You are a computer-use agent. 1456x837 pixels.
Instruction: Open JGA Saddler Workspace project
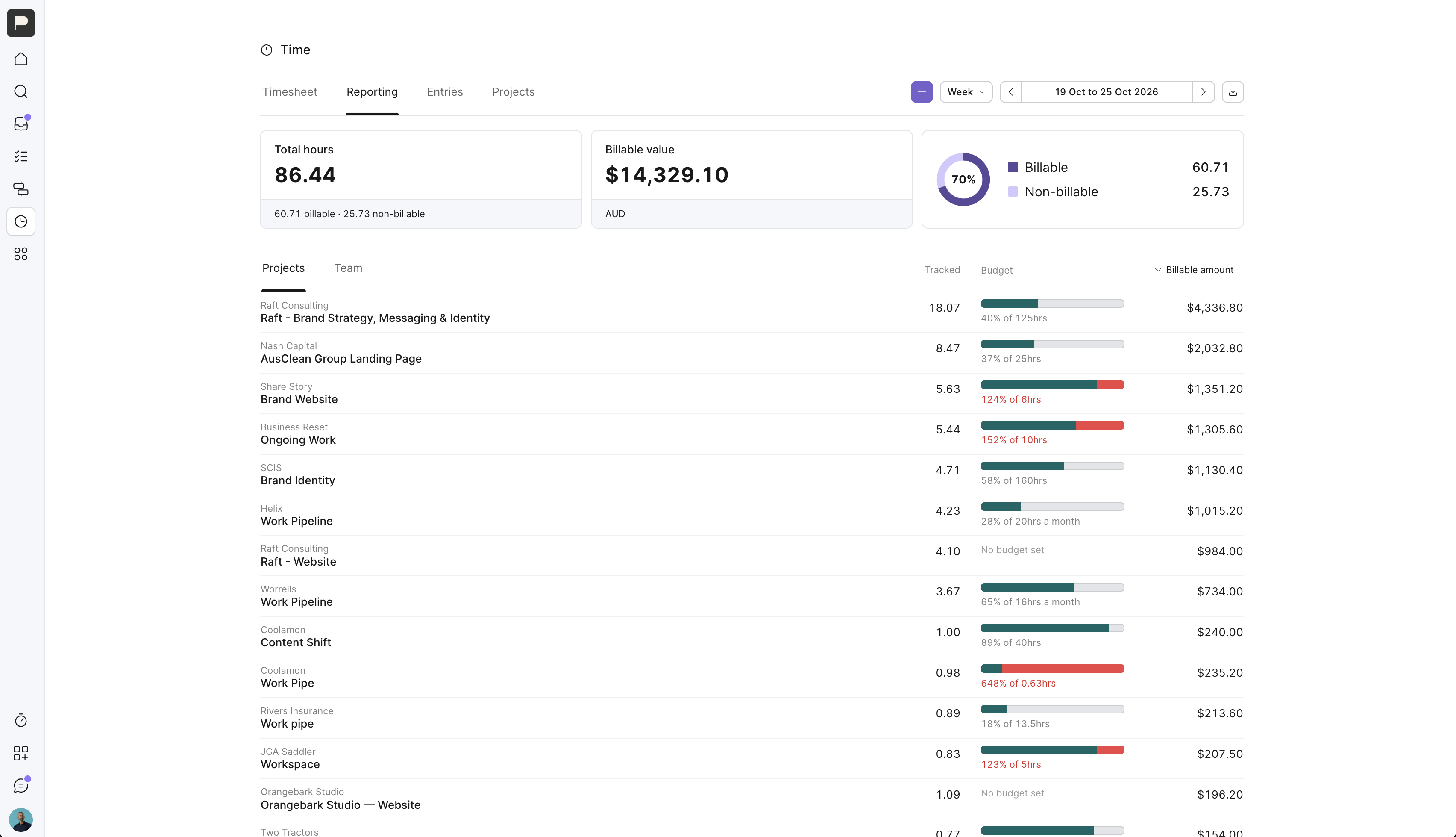290,765
